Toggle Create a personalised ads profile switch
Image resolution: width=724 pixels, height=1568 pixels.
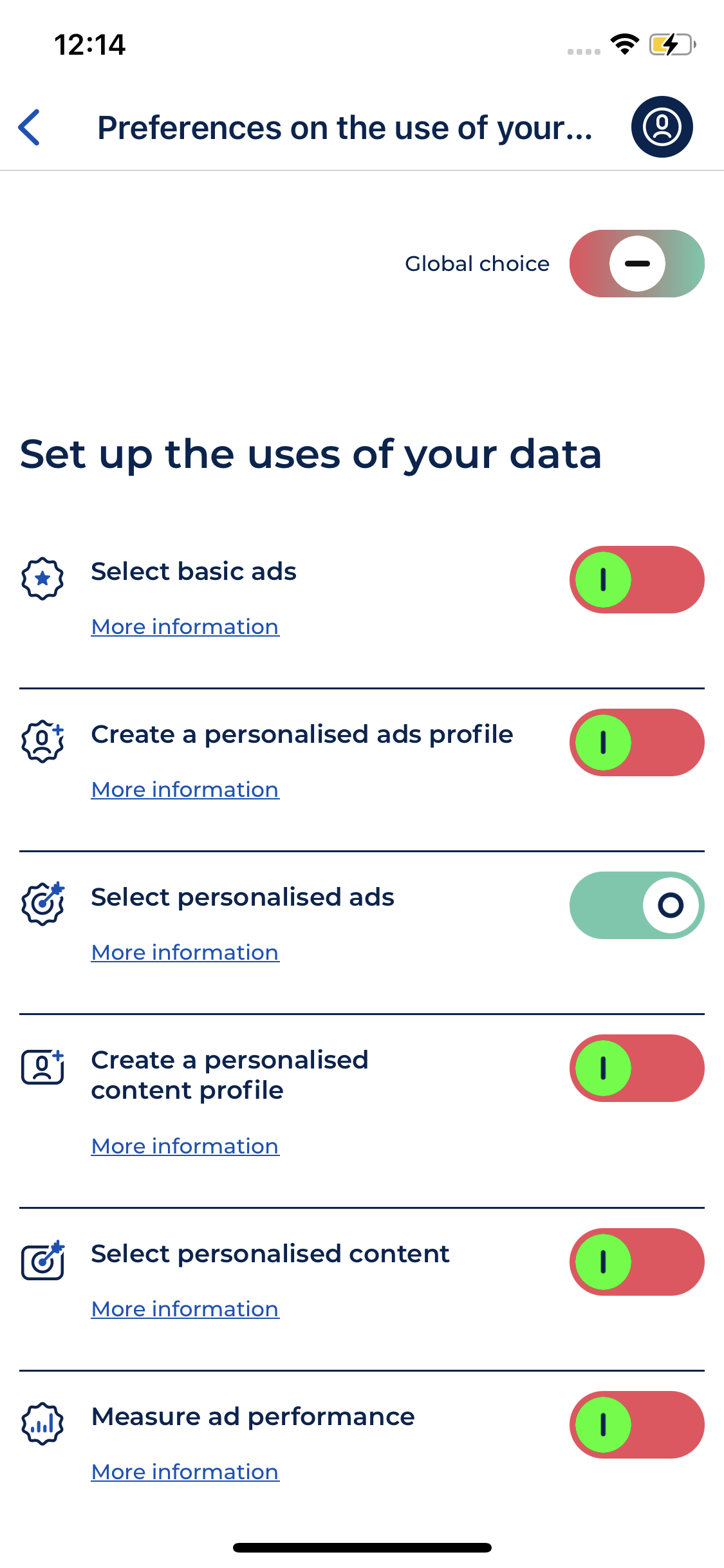(636, 743)
